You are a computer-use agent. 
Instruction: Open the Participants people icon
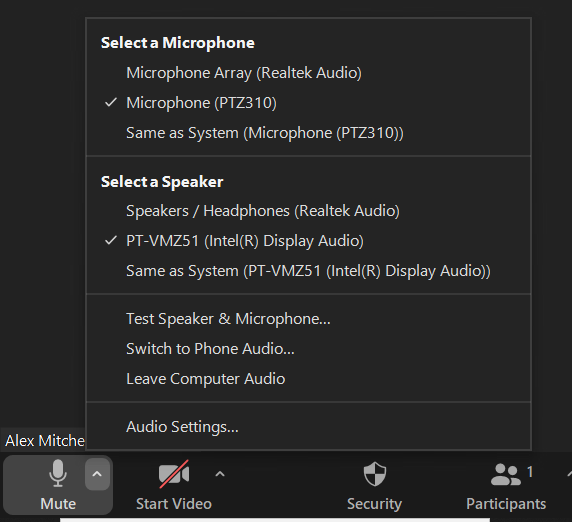pos(506,474)
